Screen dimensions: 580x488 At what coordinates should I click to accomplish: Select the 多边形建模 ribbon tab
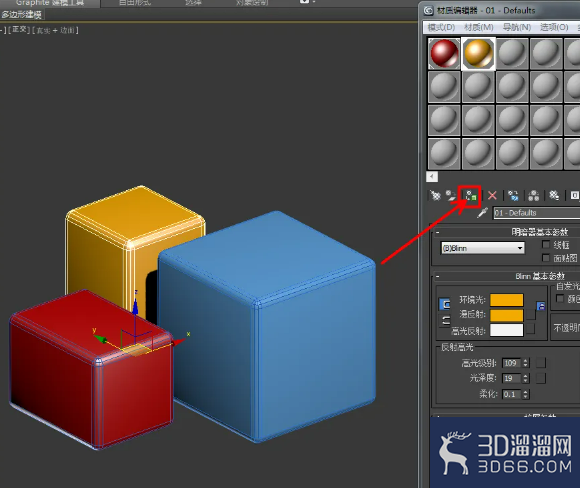21,15
